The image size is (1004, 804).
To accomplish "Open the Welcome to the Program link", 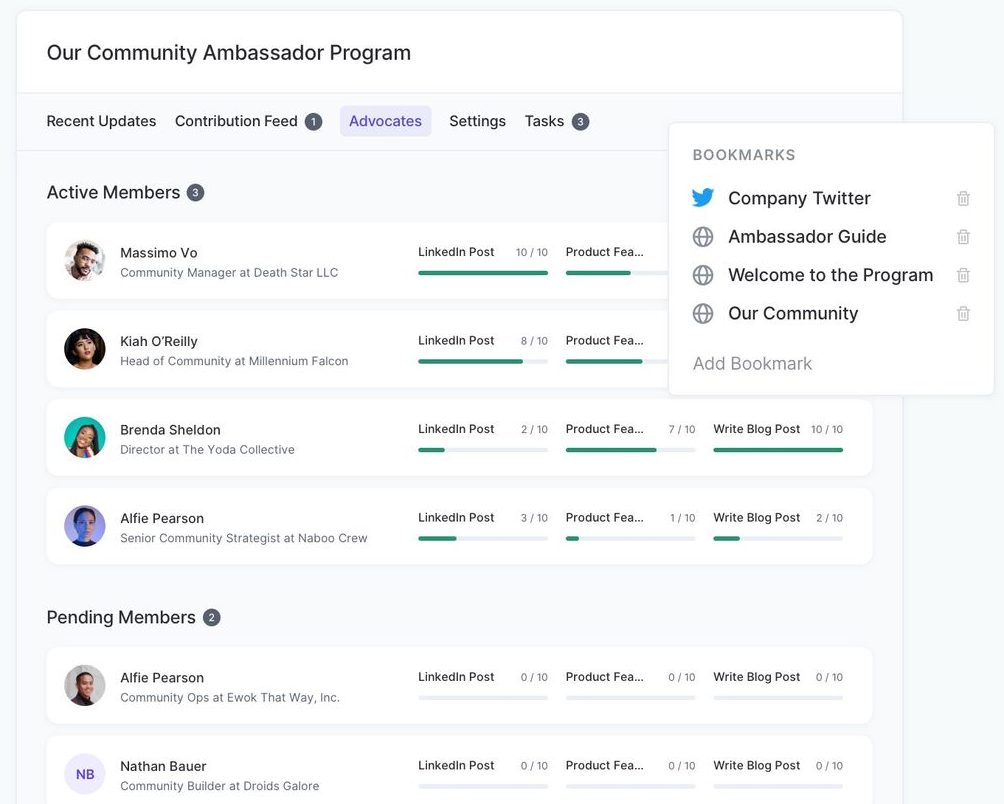I will coord(830,275).
